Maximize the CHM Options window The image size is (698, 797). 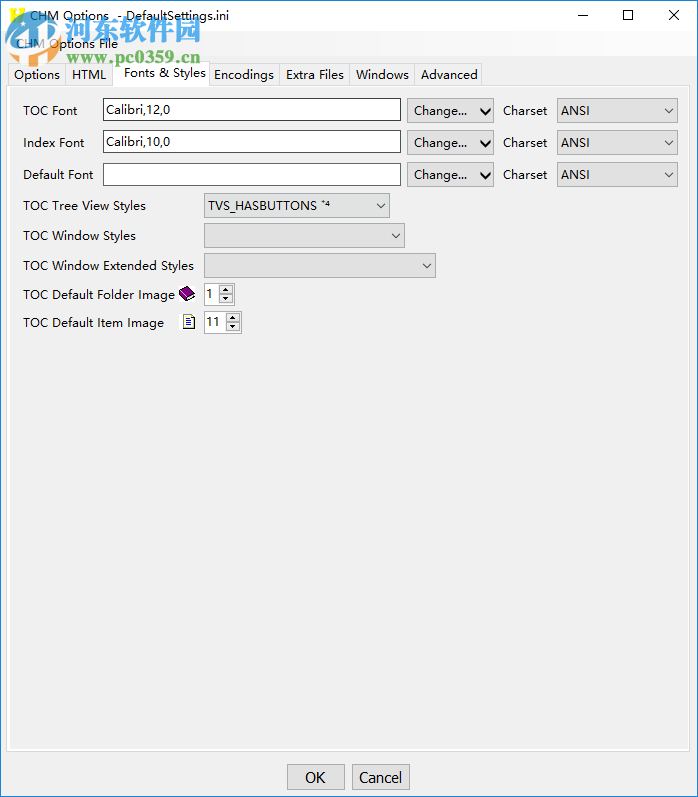point(628,15)
